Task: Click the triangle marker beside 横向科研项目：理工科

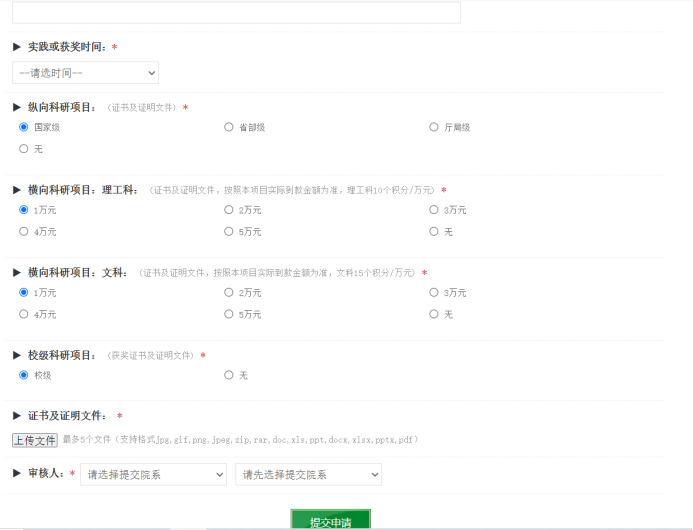Action: pyautogui.click(x=17, y=190)
